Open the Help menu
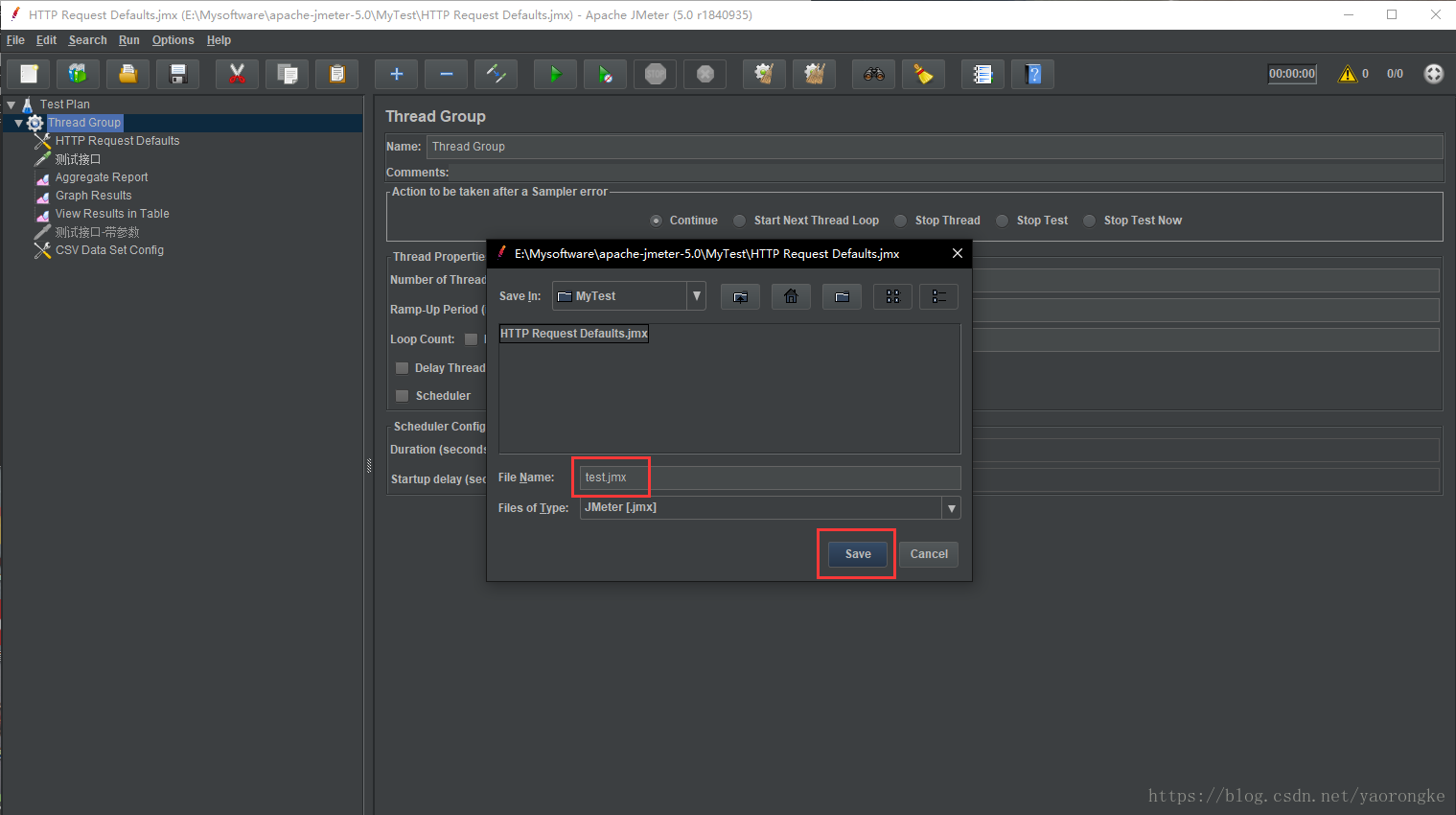 click(x=219, y=40)
